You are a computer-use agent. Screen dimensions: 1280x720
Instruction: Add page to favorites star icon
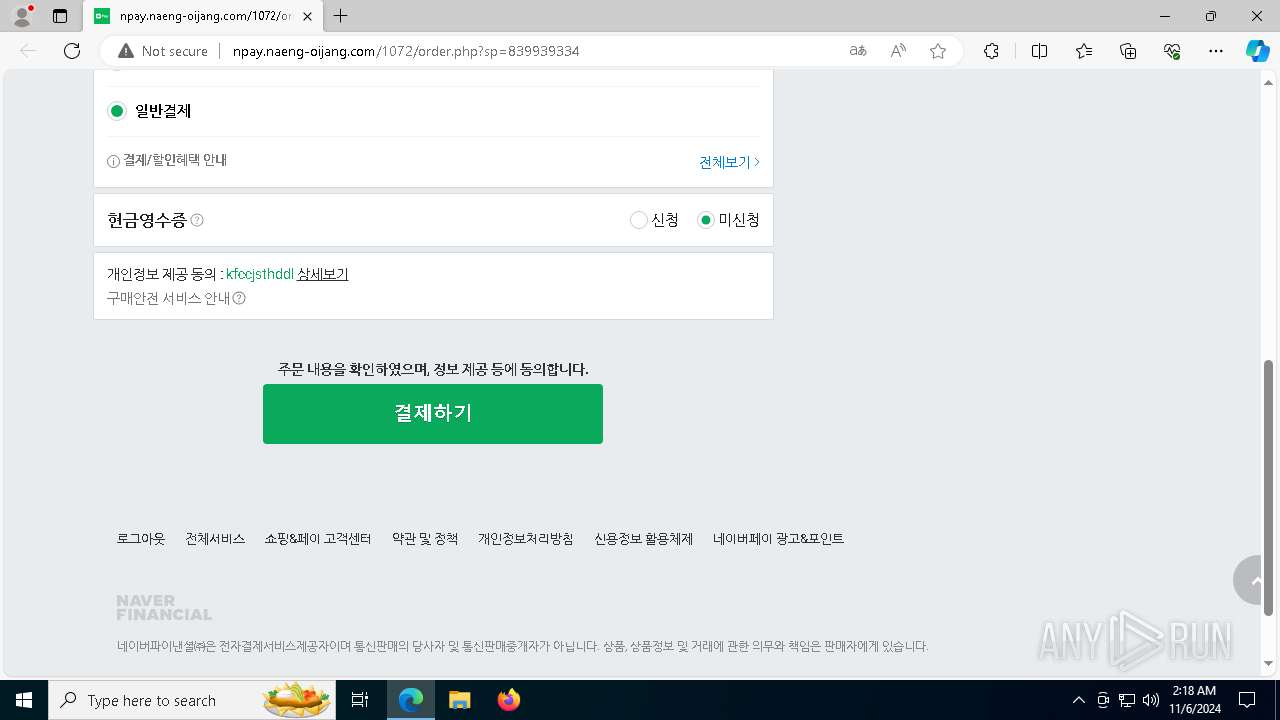tap(938, 51)
